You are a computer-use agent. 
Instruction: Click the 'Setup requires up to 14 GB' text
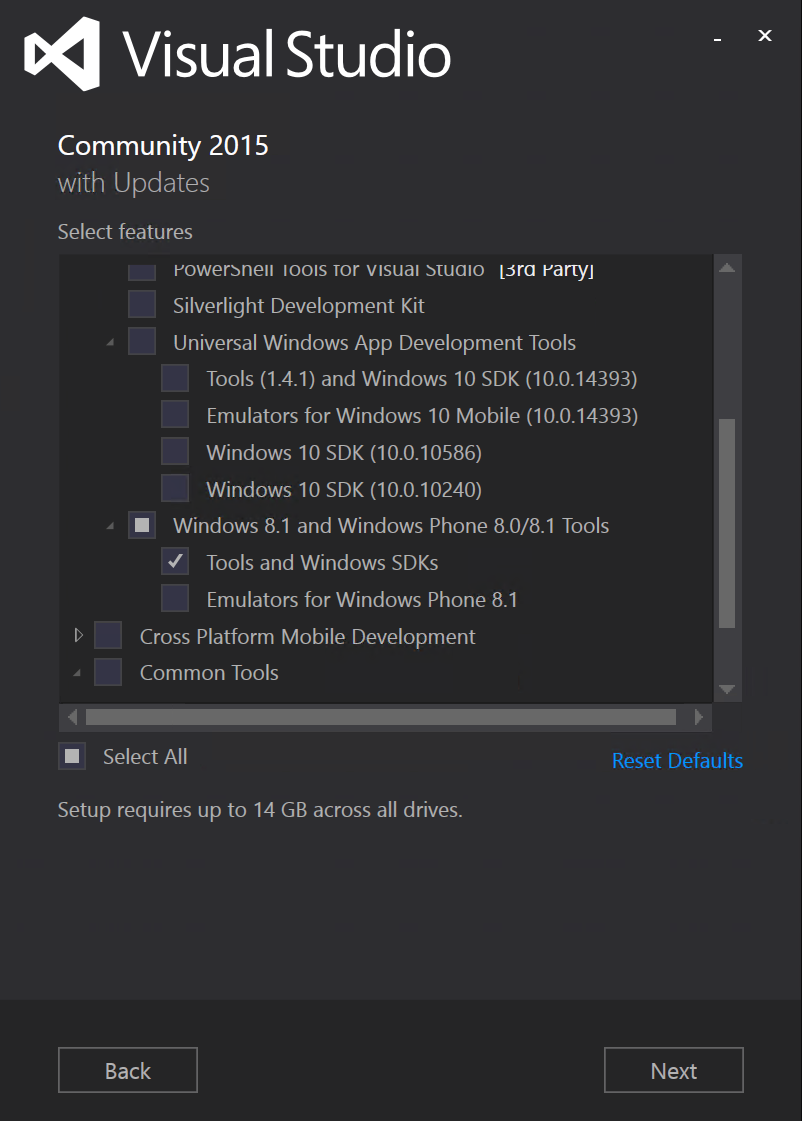(x=260, y=810)
